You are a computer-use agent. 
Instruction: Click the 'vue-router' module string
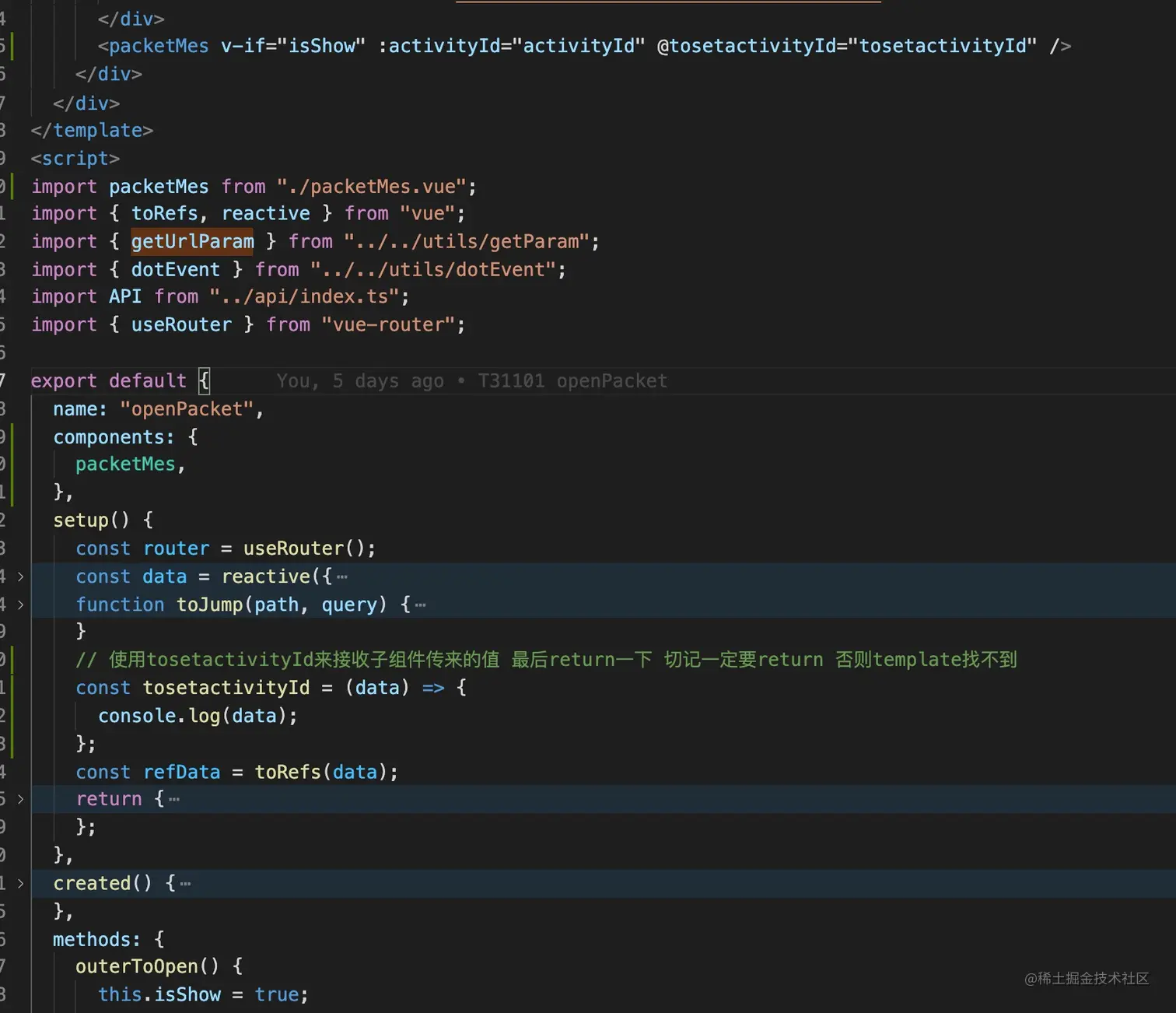tap(389, 324)
